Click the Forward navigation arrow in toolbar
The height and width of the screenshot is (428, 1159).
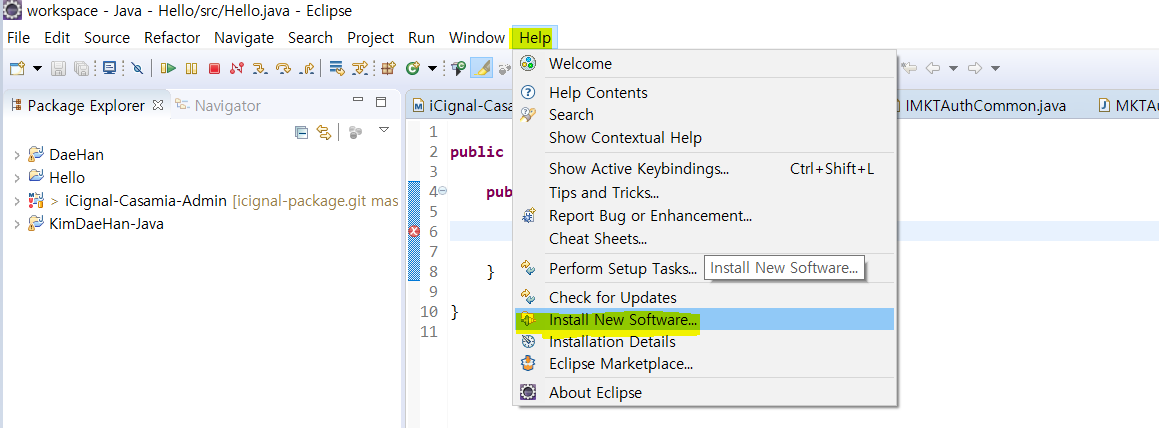coord(975,68)
